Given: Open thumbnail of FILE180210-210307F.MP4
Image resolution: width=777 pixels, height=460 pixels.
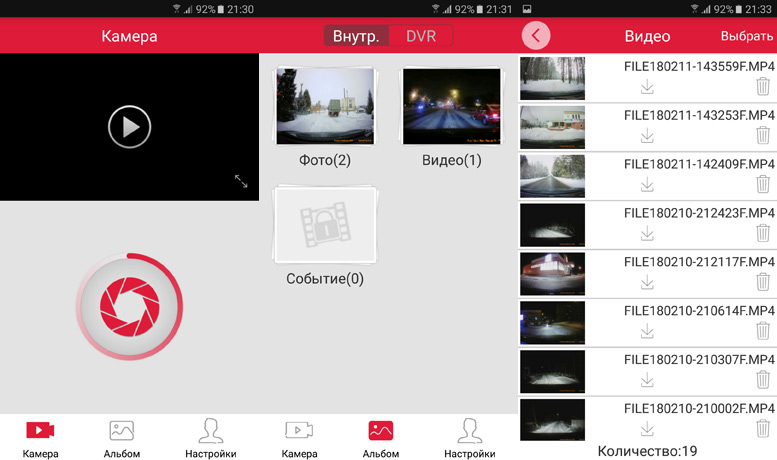Looking at the screenshot, I should [x=552, y=371].
